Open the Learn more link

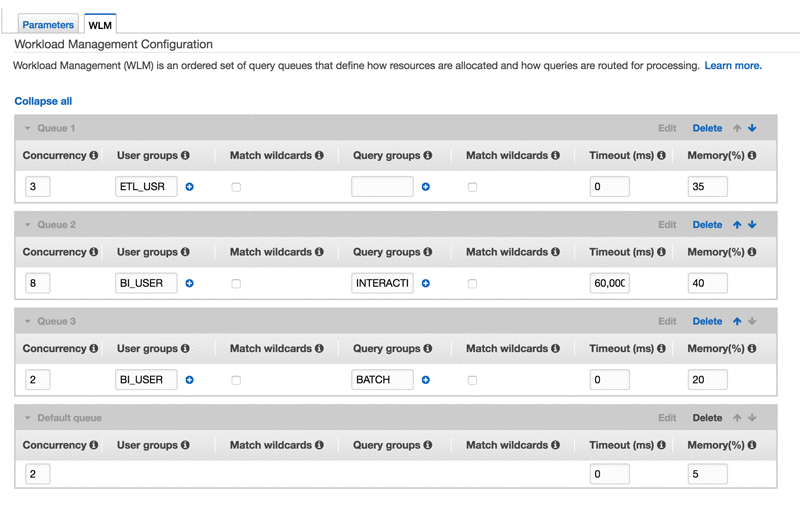(733, 65)
